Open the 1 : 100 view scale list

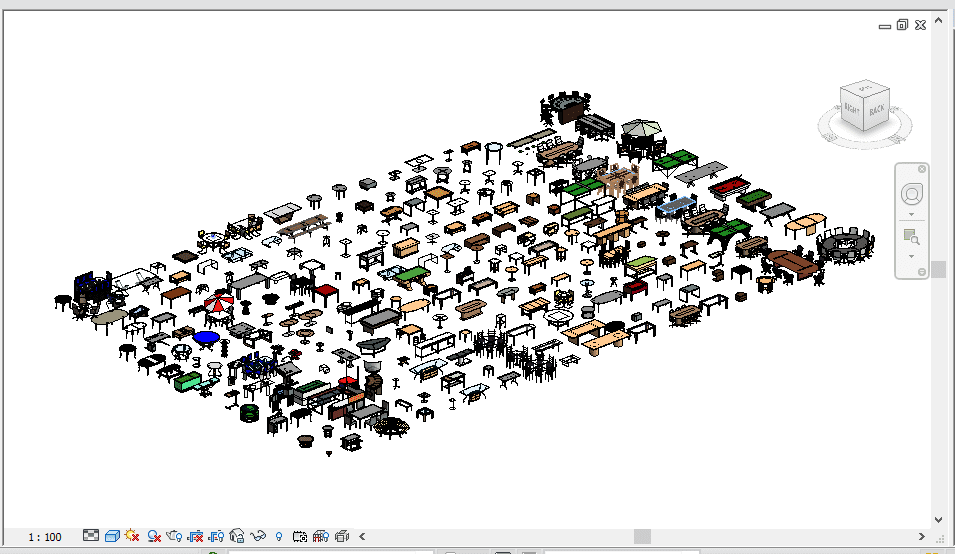[44, 537]
